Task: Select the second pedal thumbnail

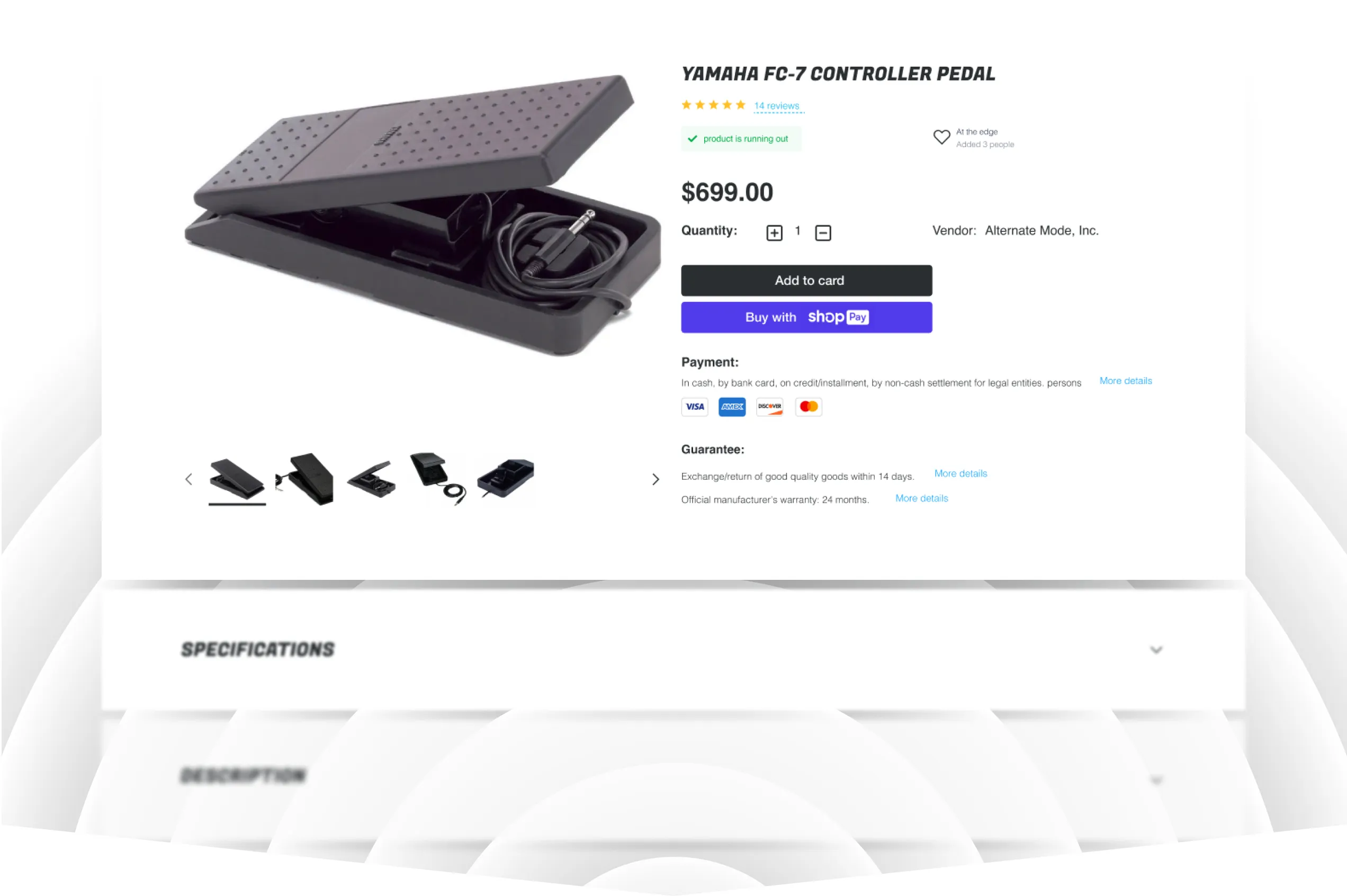Action: (x=306, y=479)
